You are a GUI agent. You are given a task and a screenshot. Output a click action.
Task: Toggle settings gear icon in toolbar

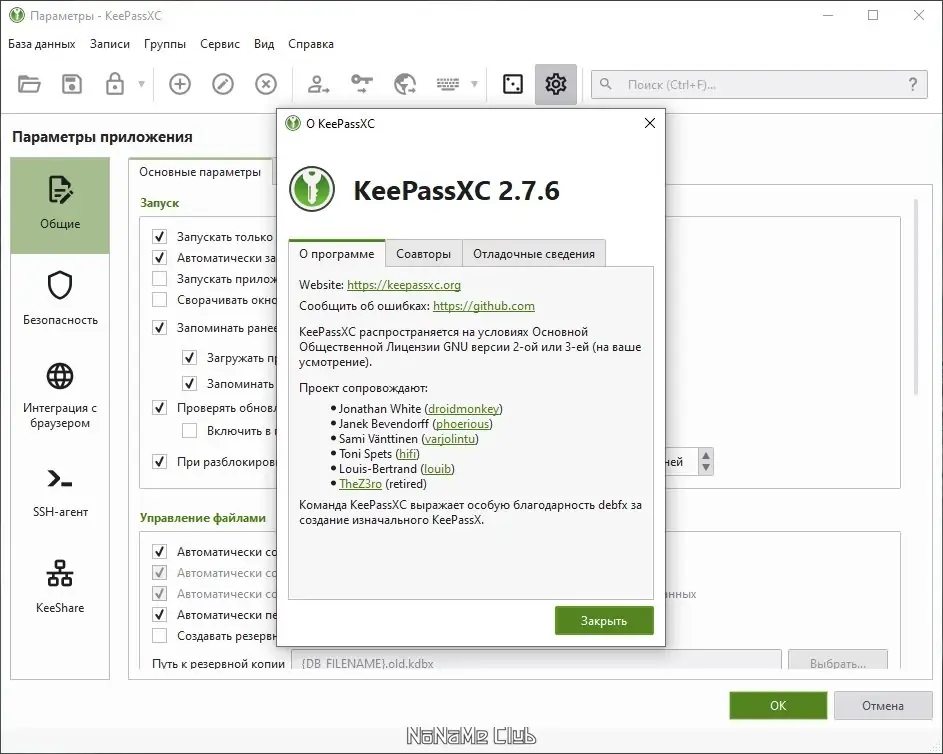(556, 84)
